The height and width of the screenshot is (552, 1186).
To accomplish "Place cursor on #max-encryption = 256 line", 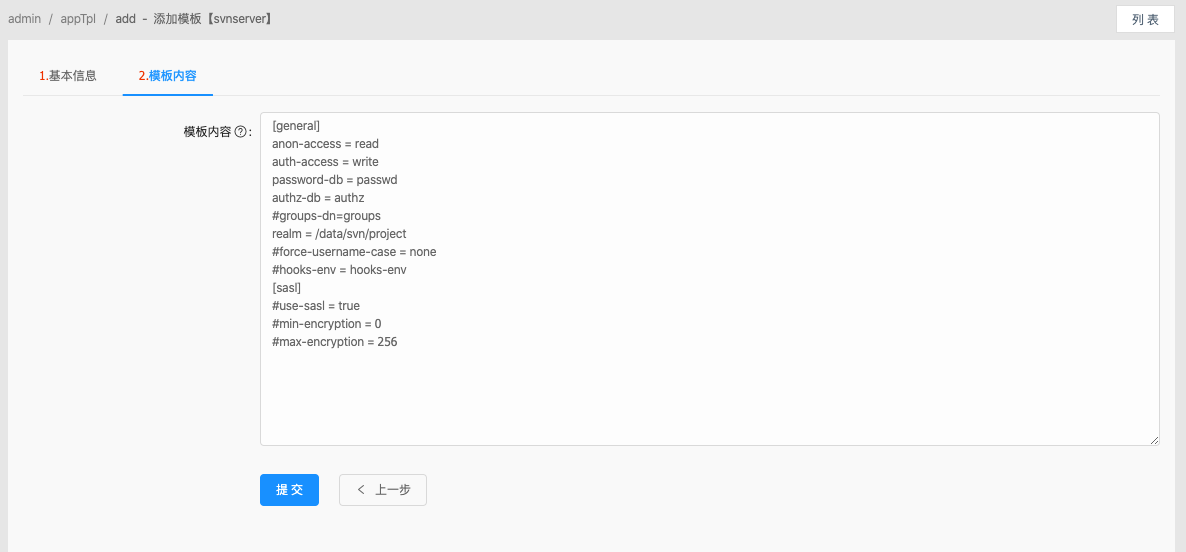I will pos(334,342).
